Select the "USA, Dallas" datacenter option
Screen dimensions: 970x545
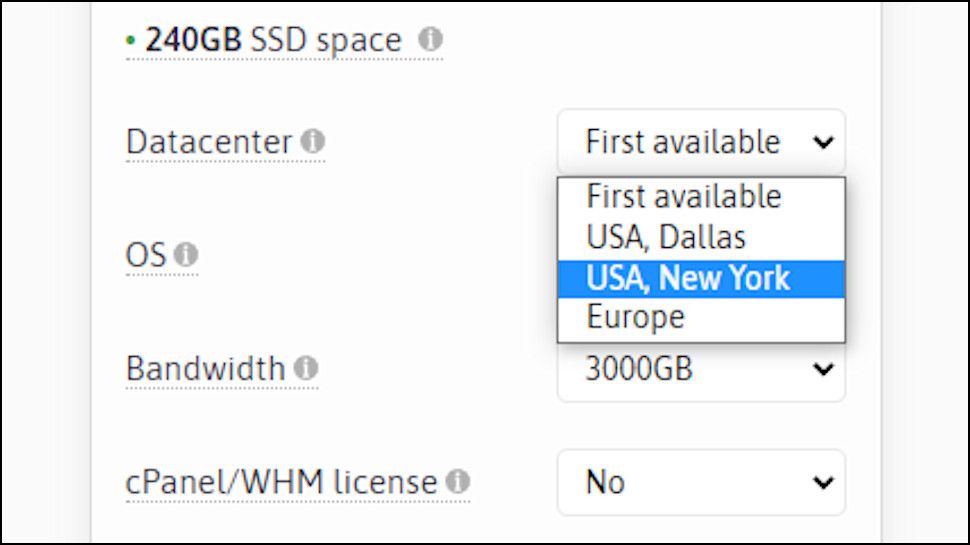click(x=666, y=237)
